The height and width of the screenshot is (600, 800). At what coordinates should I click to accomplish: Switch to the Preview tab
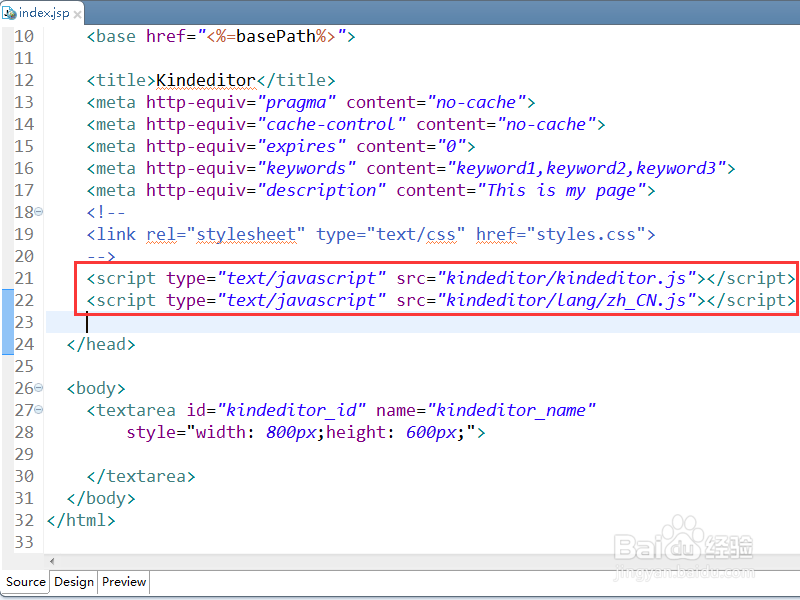click(x=124, y=582)
